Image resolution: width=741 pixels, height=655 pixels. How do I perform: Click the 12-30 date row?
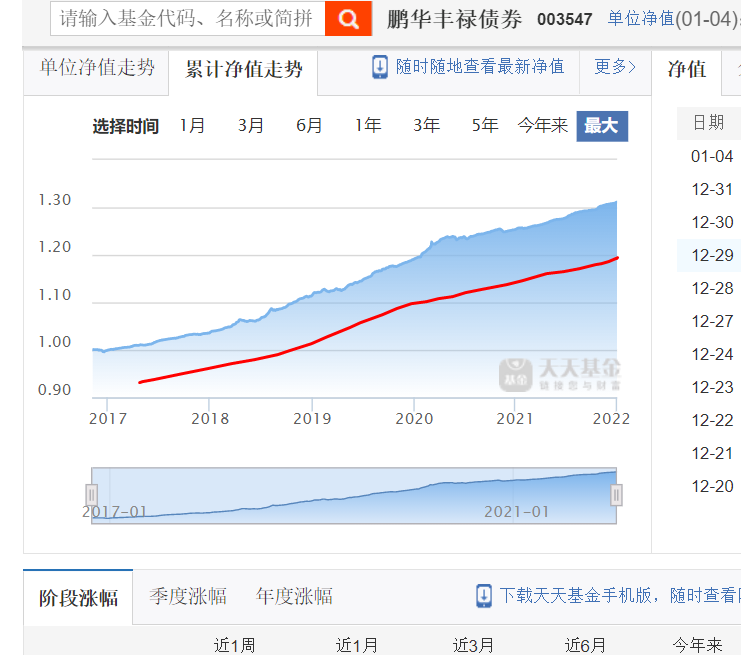[712, 223]
